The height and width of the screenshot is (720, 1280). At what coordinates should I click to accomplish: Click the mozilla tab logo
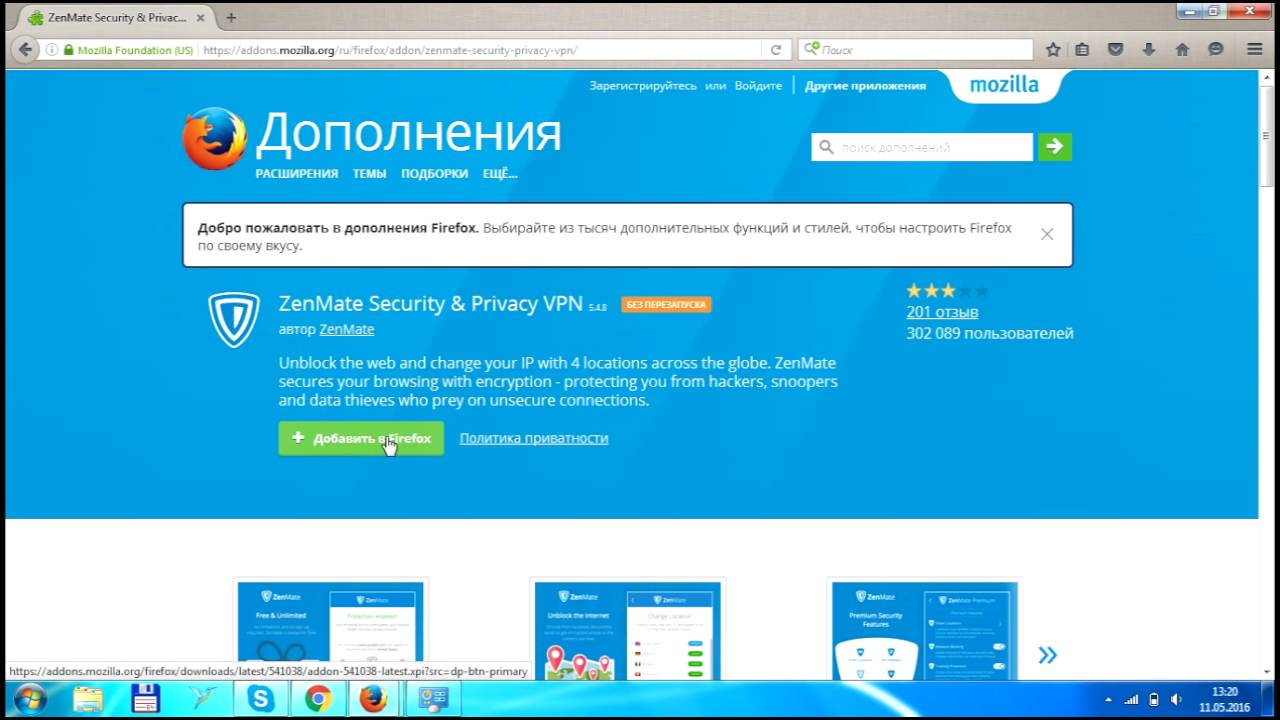(x=1004, y=85)
